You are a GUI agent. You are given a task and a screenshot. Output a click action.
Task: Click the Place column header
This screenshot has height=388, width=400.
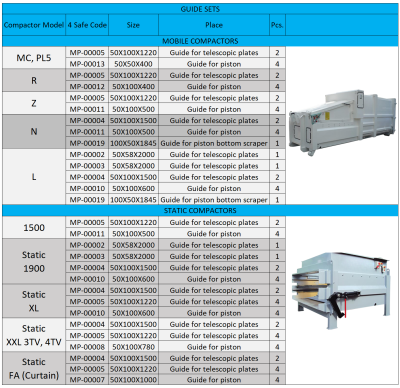click(x=214, y=25)
